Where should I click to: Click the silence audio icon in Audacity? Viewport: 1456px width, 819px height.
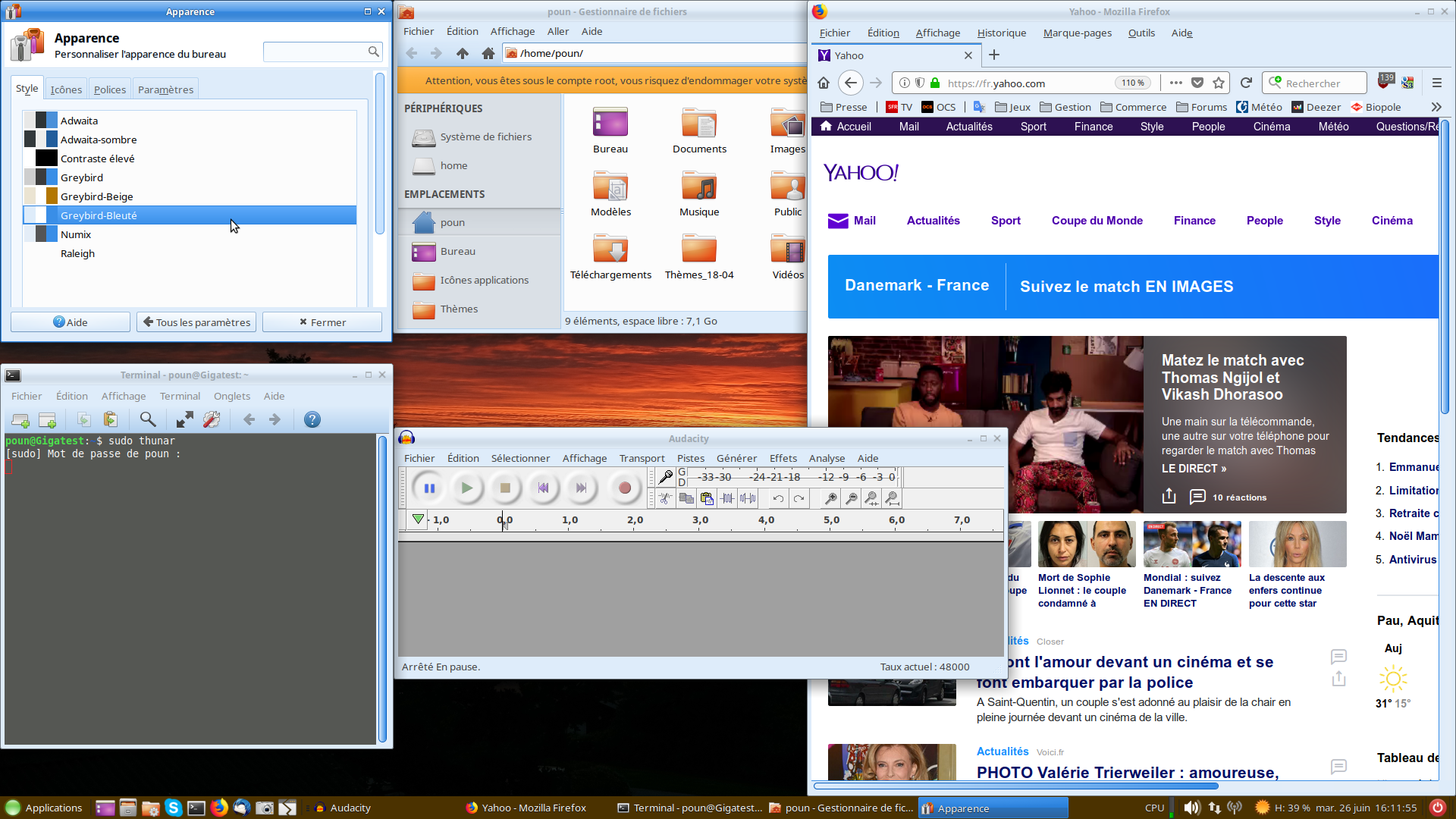(748, 498)
